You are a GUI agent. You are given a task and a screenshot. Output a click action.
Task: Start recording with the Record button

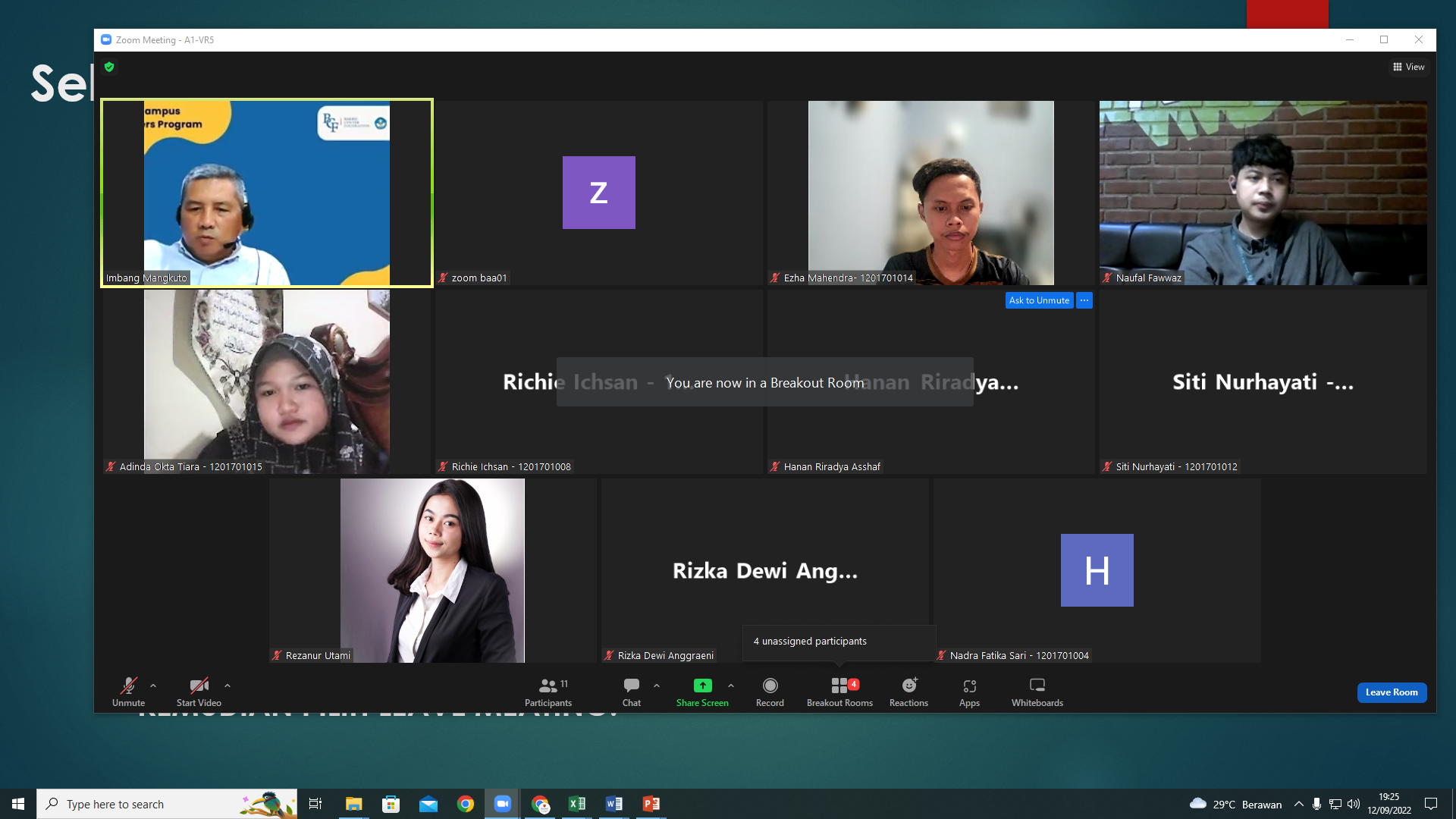coord(770,692)
